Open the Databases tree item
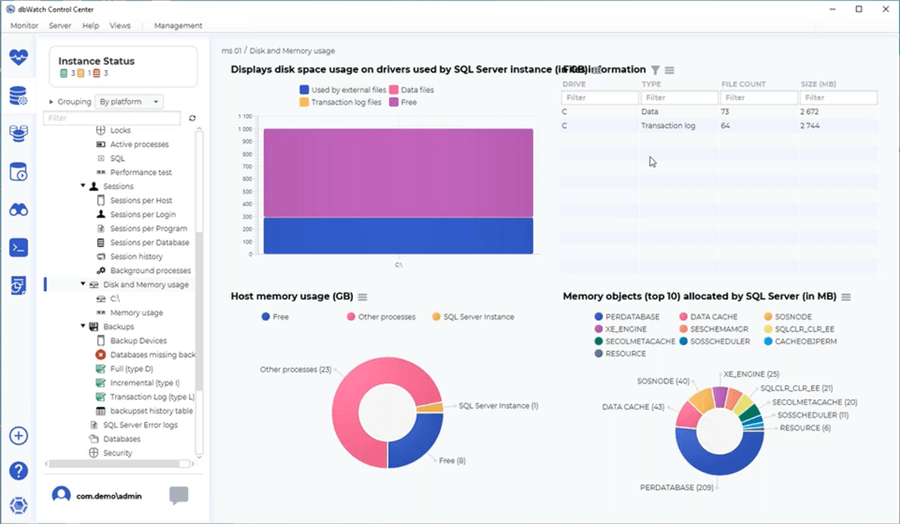 (x=122, y=439)
